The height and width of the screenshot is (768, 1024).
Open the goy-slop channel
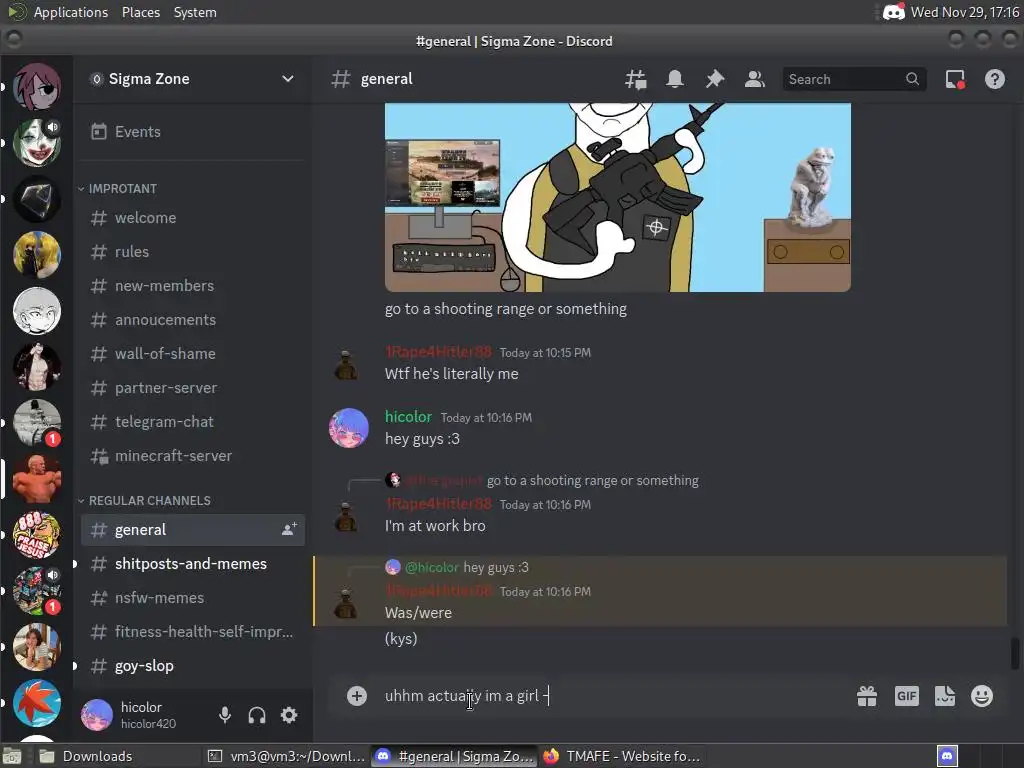coord(192,665)
